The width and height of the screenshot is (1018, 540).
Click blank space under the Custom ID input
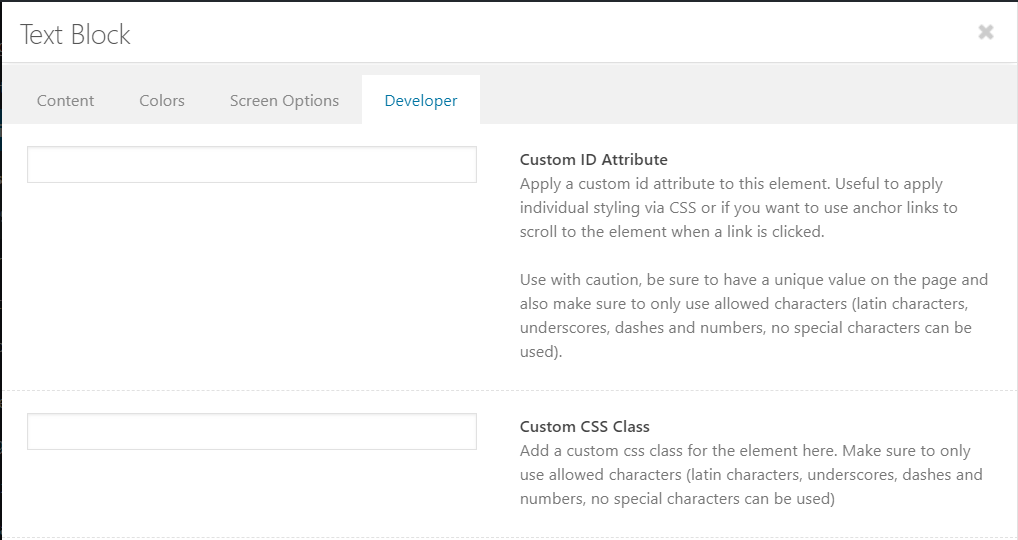(252, 280)
